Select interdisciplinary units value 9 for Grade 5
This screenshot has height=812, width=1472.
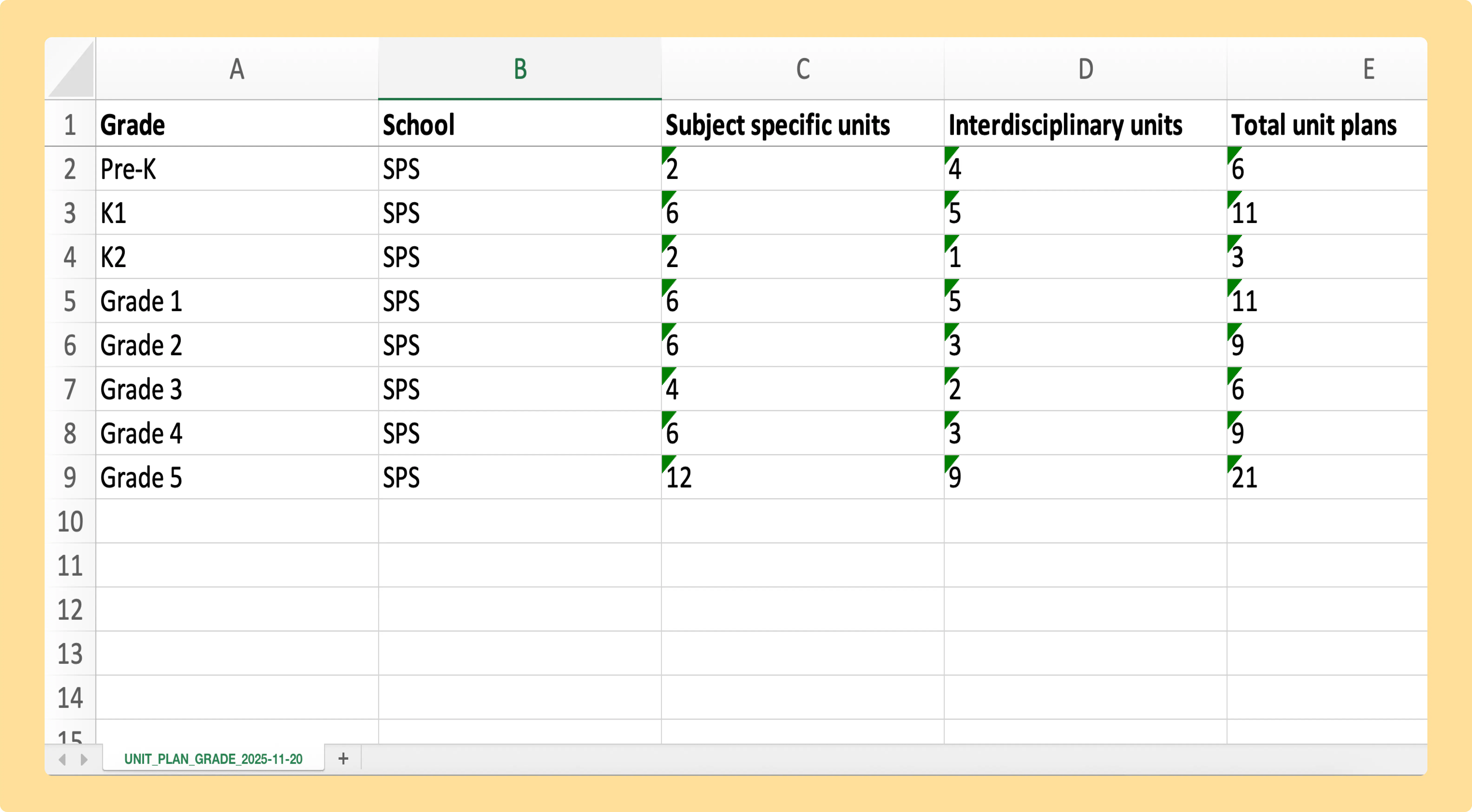pos(1086,477)
